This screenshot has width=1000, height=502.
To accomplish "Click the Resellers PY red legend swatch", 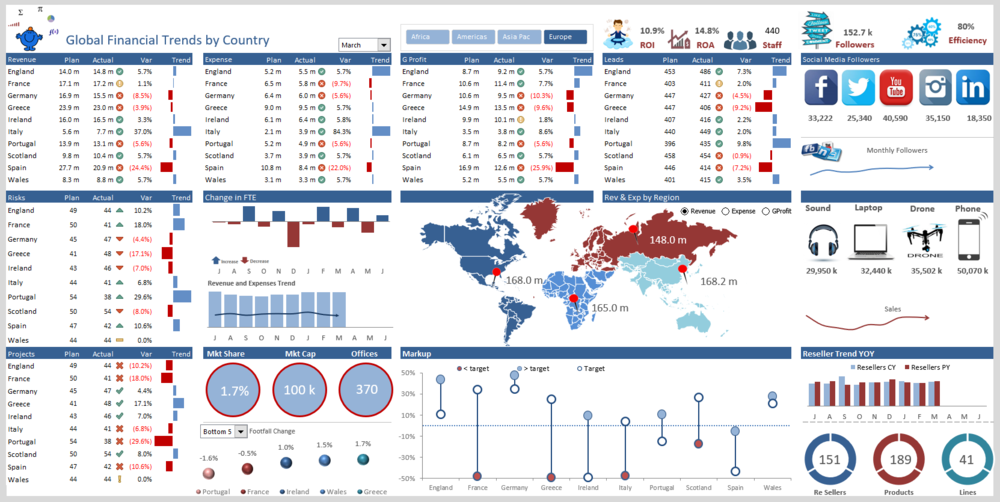I will (906, 368).
